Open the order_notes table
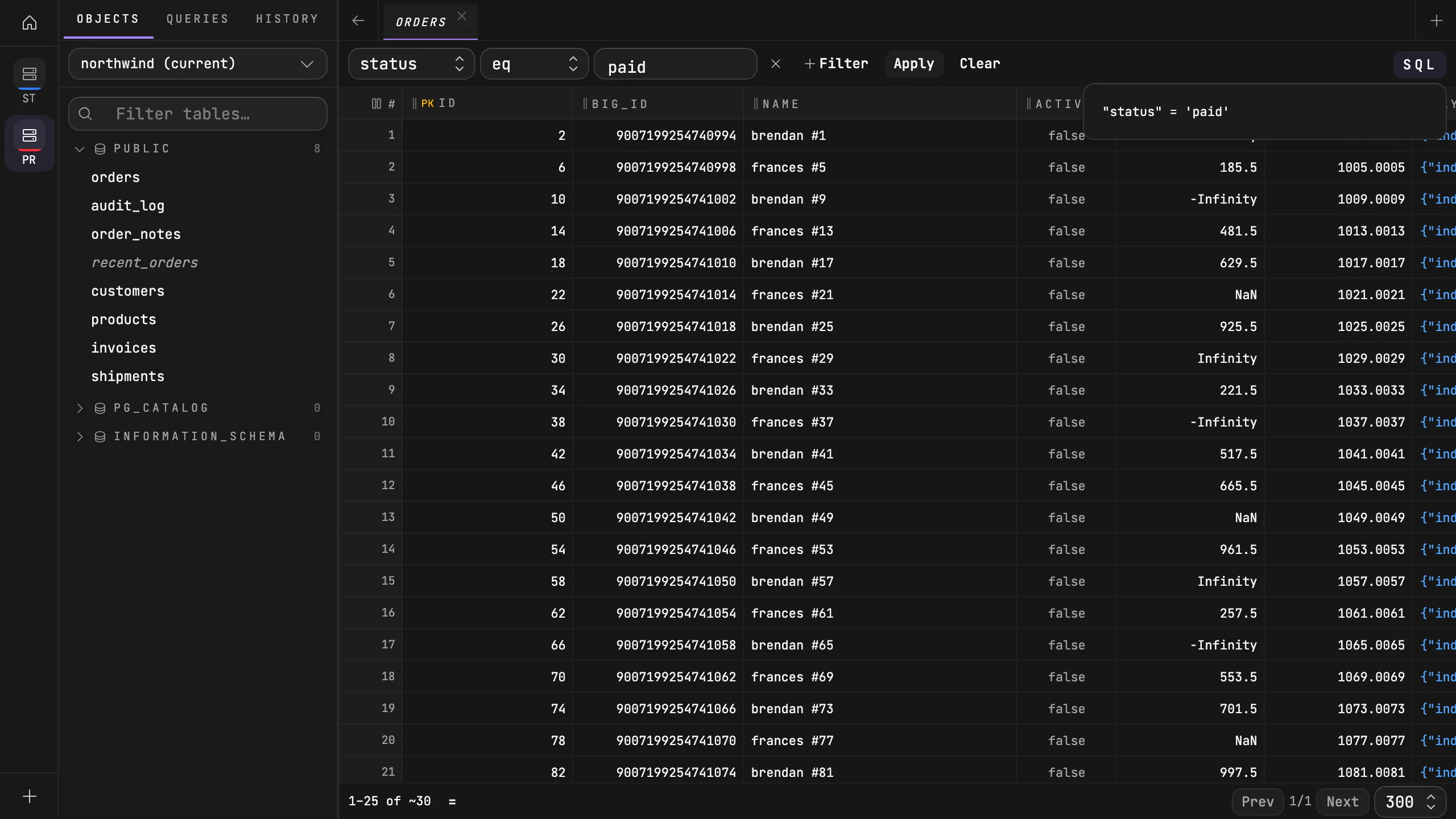Viewport: 1456px width, 819px height. (x=136, y=234)
